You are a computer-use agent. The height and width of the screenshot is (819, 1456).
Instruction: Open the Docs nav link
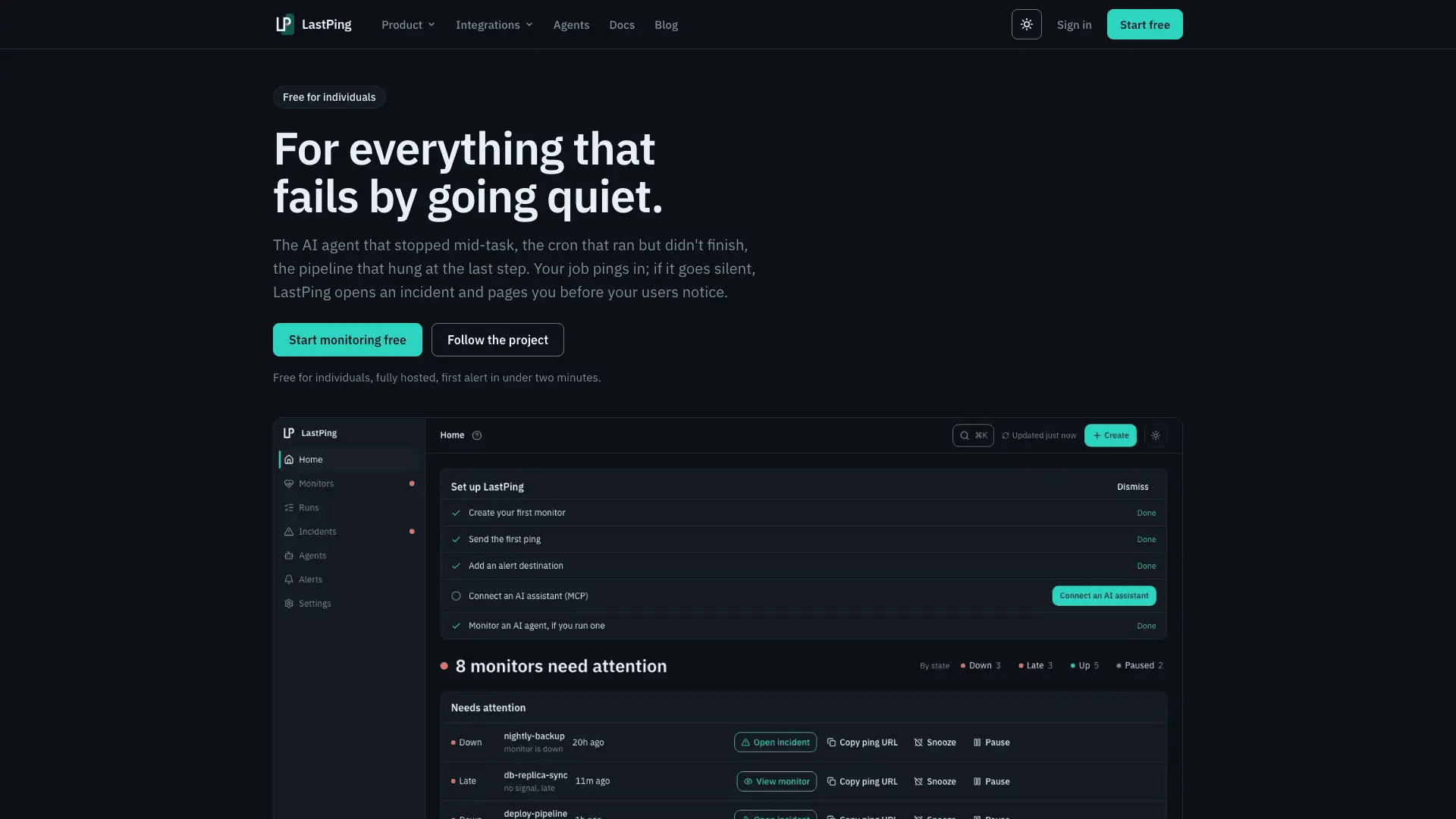coord(622,24)
